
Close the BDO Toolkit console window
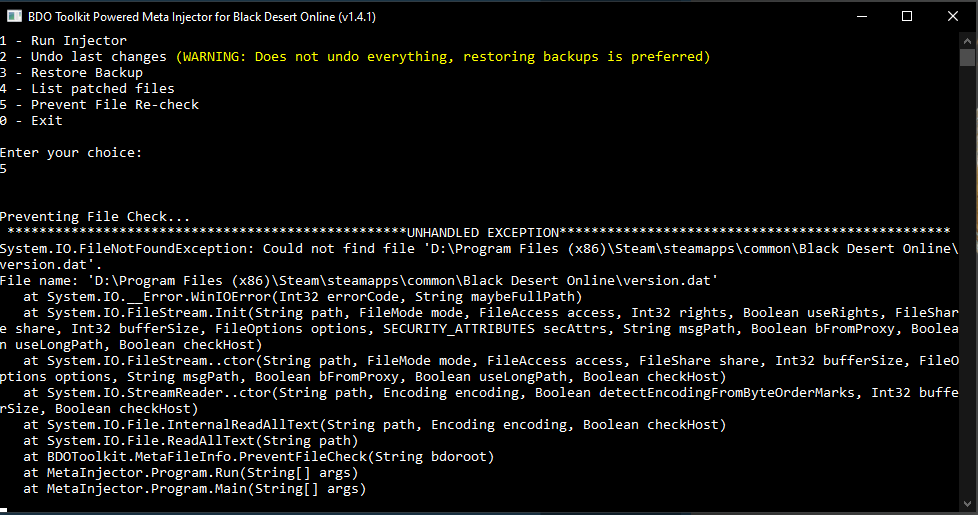point(952,16)
